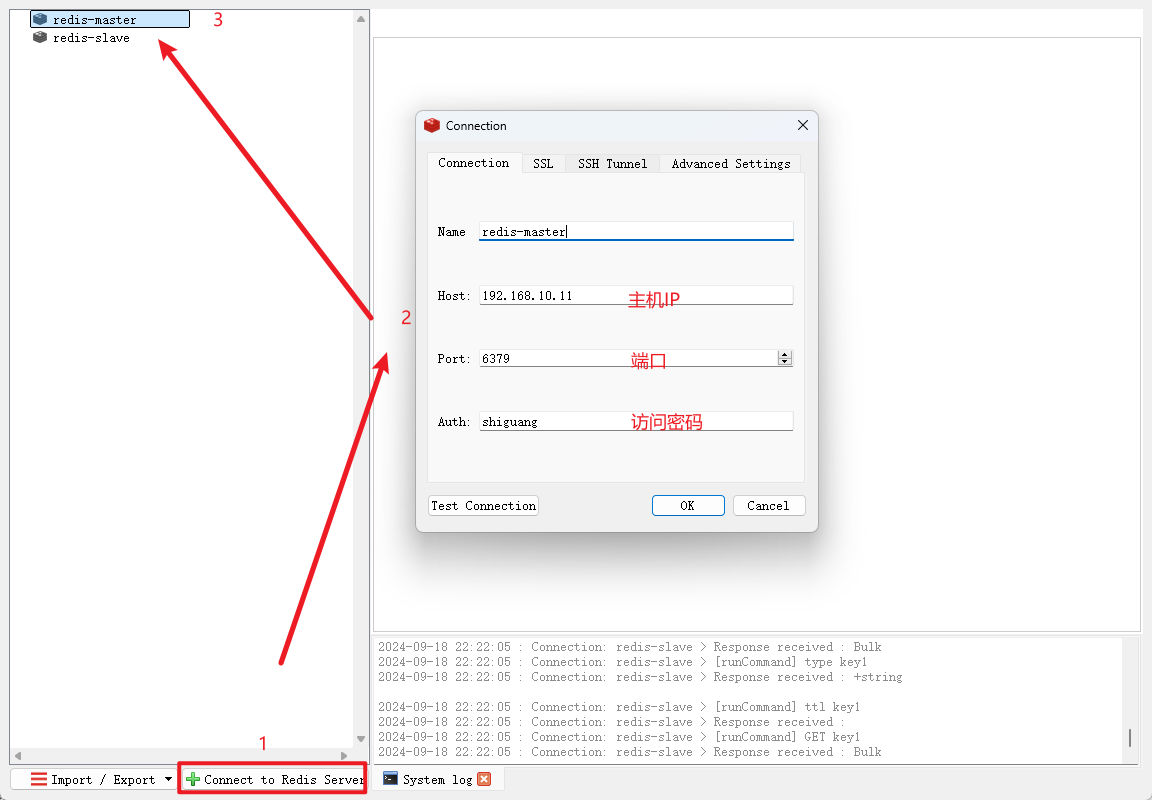This screenshot has height=800, width=1152.
Task: Click the horizontal scrollbar left arrow
Action: 18,755
